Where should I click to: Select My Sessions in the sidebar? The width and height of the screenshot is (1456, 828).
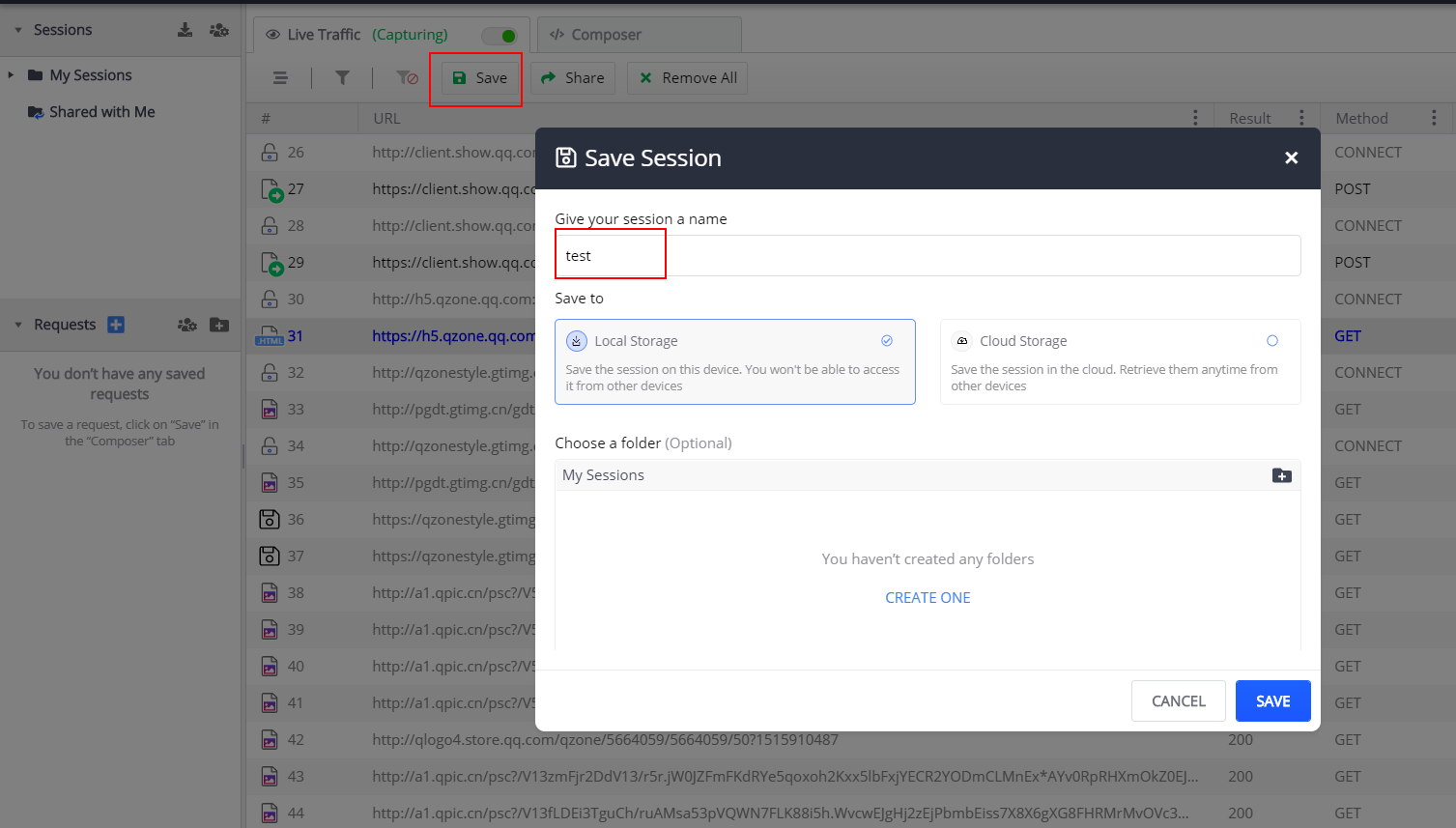[x=91, y=75]
